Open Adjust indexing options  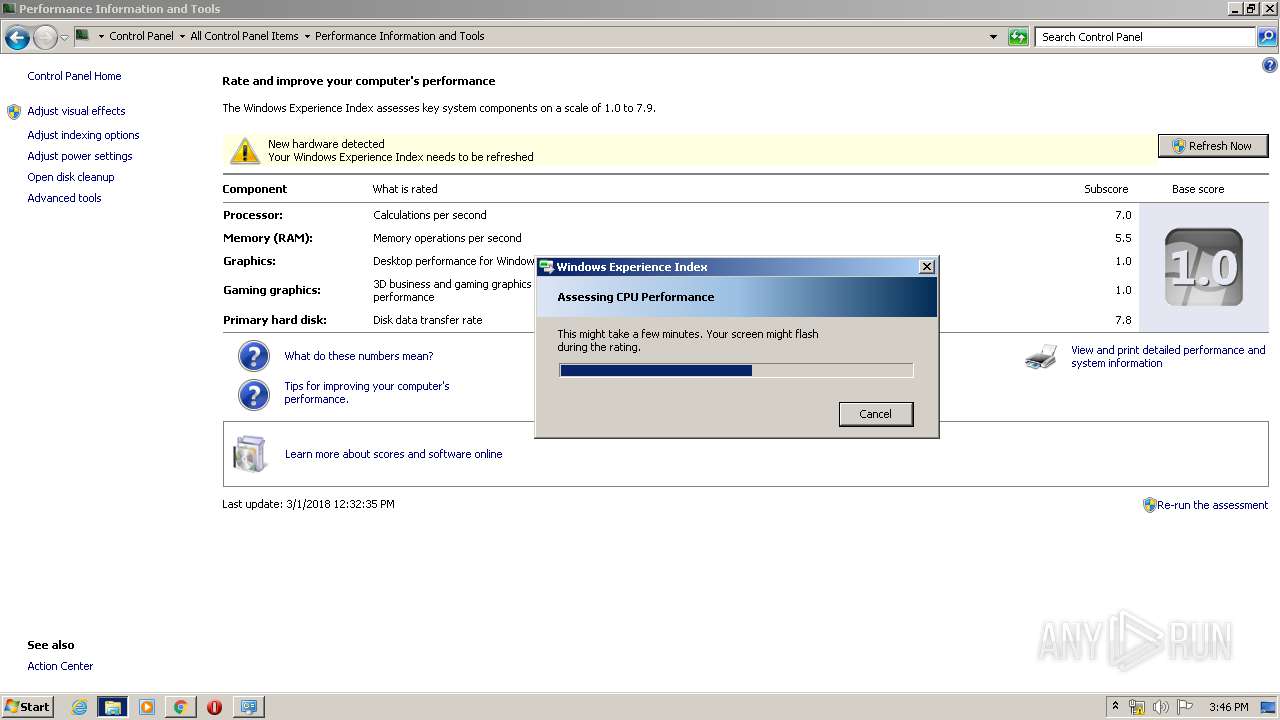point(83,135)
